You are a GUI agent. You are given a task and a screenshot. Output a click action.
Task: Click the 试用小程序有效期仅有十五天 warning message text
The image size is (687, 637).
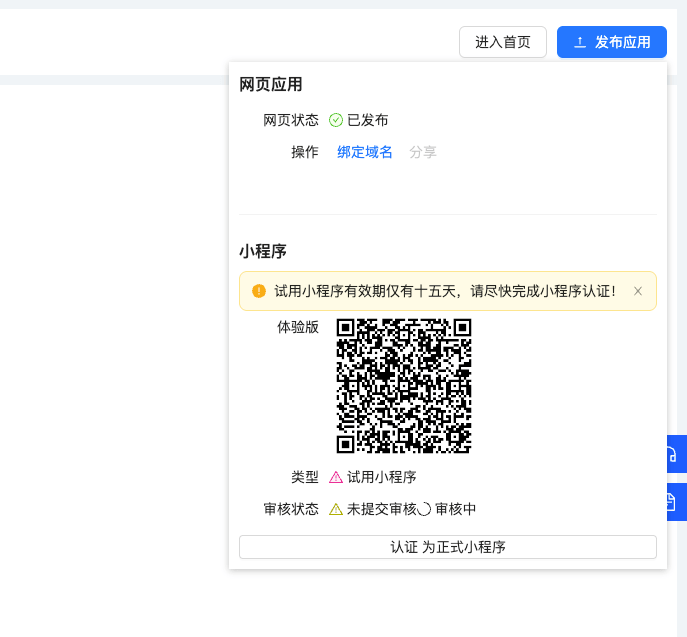[445, 291]
